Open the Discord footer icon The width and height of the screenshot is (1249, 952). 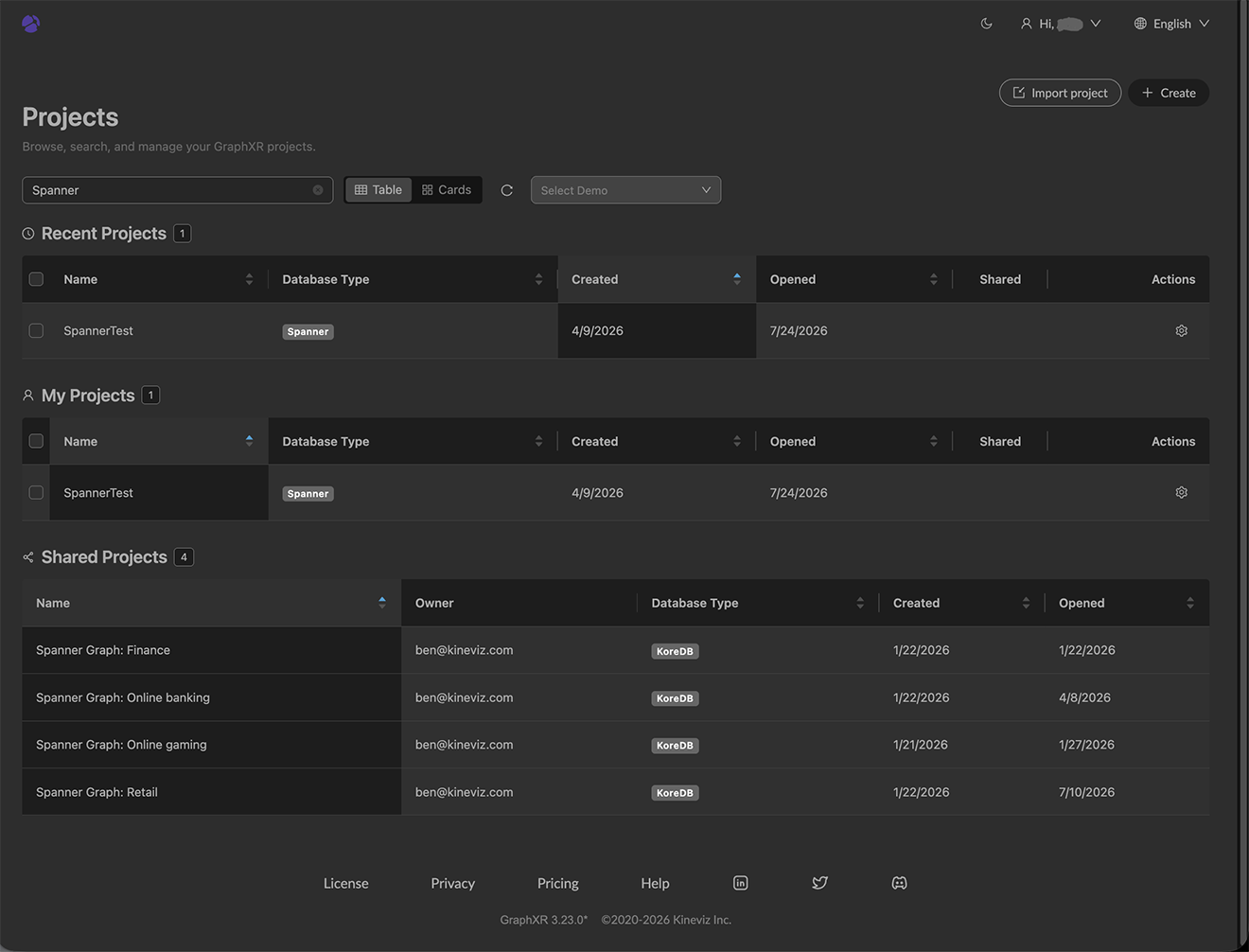point(899,883)
